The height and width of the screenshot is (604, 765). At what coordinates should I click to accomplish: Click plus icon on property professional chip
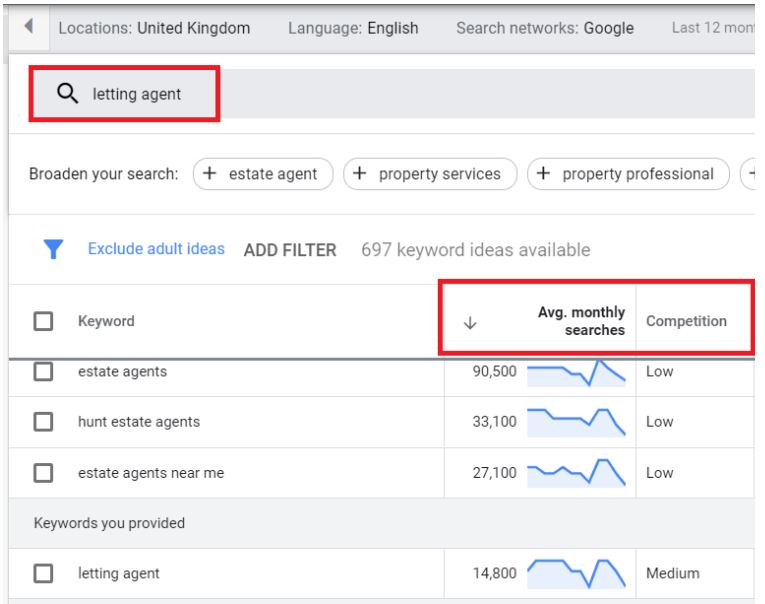pos(543,173)
